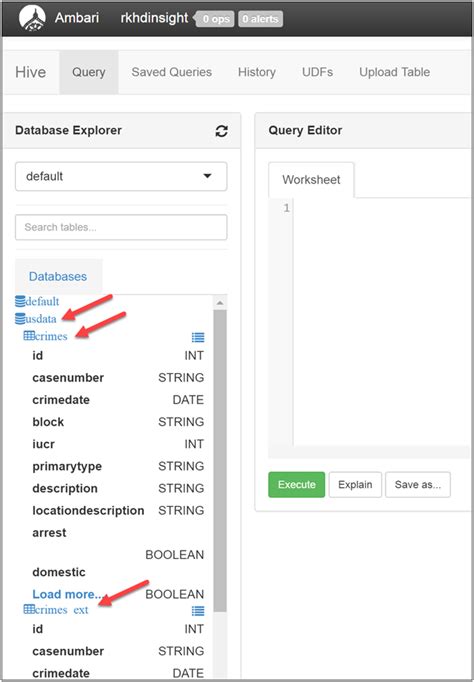Collapse the crimes table entry
Screen dimensions: 474x682
[51, 336]
